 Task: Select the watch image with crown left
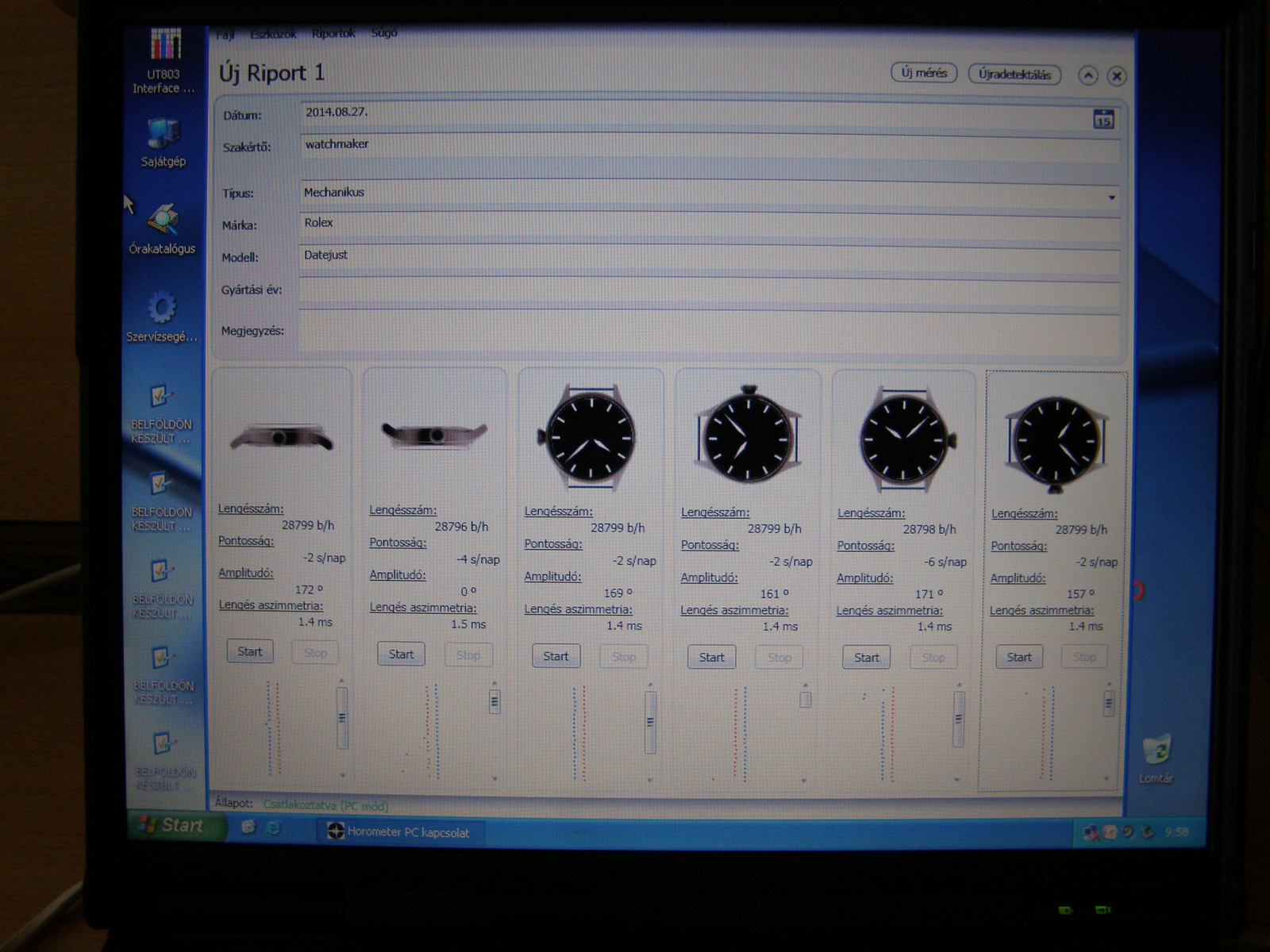[589, 438]
